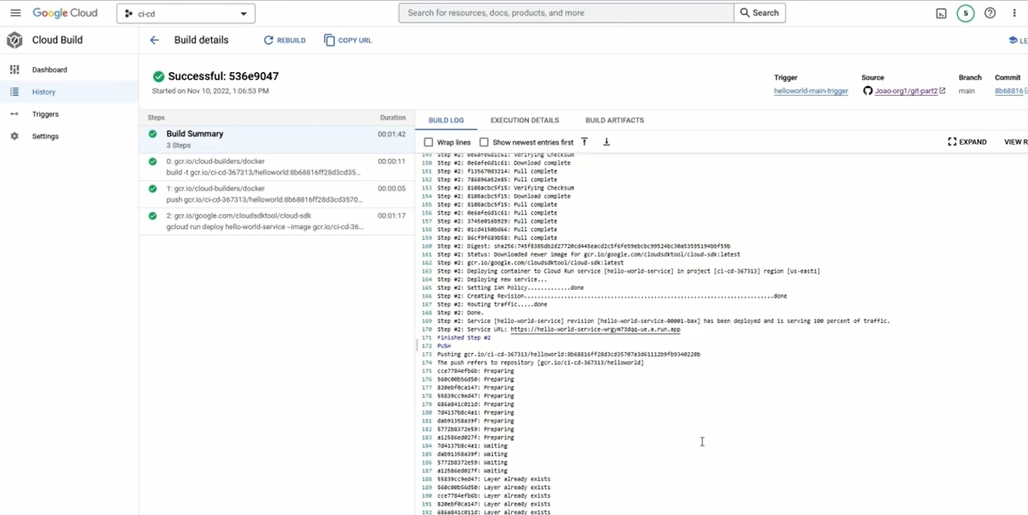
Task: Open the help question mark icon
Action: [x=989, y=13]
